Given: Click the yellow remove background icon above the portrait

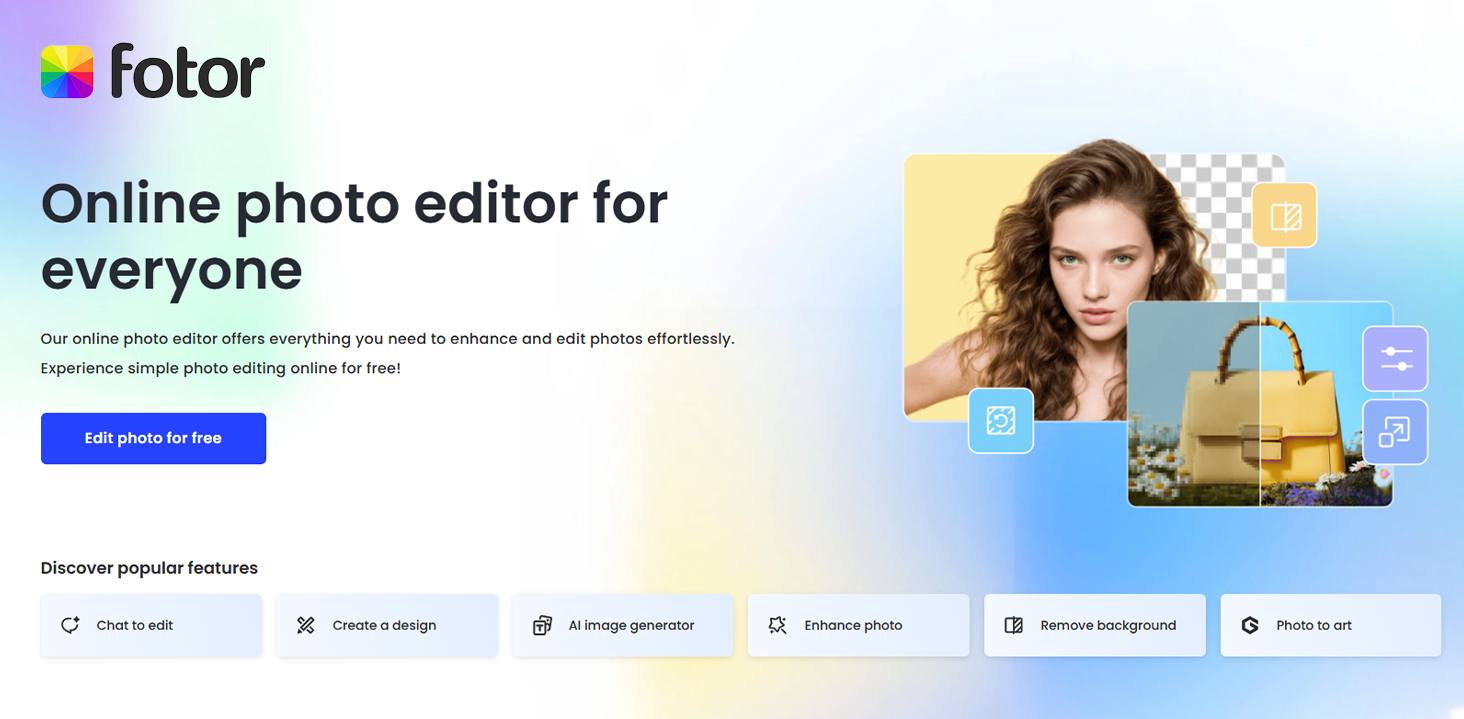Looking at the screenshot, I should pos(1284,215).
